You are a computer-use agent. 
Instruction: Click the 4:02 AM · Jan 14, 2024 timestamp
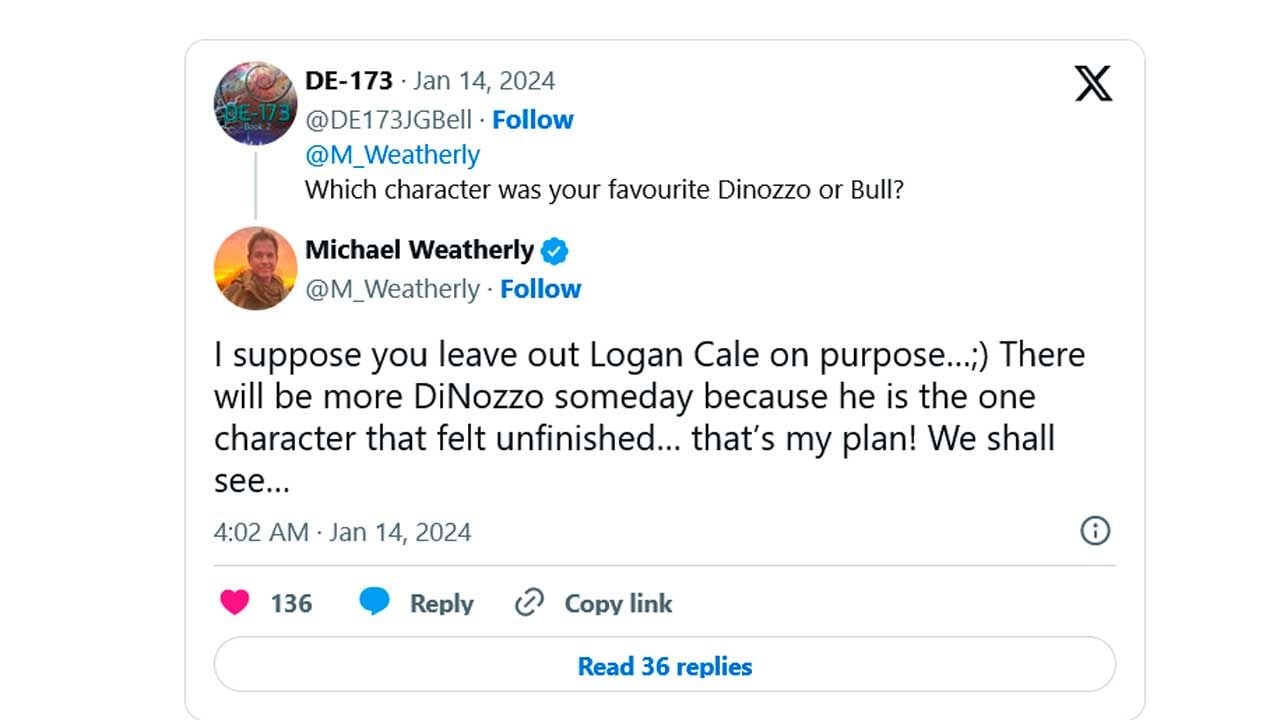click(x=342, y=532)
